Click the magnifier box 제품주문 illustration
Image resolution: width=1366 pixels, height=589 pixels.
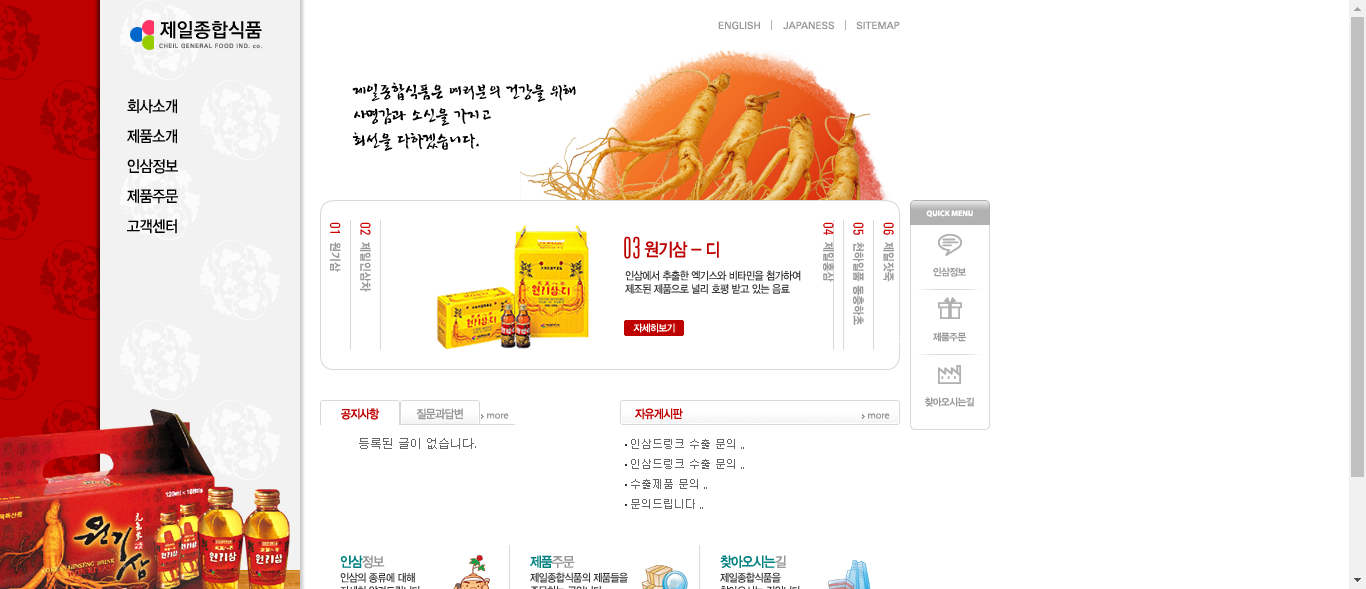coord(665,576)
